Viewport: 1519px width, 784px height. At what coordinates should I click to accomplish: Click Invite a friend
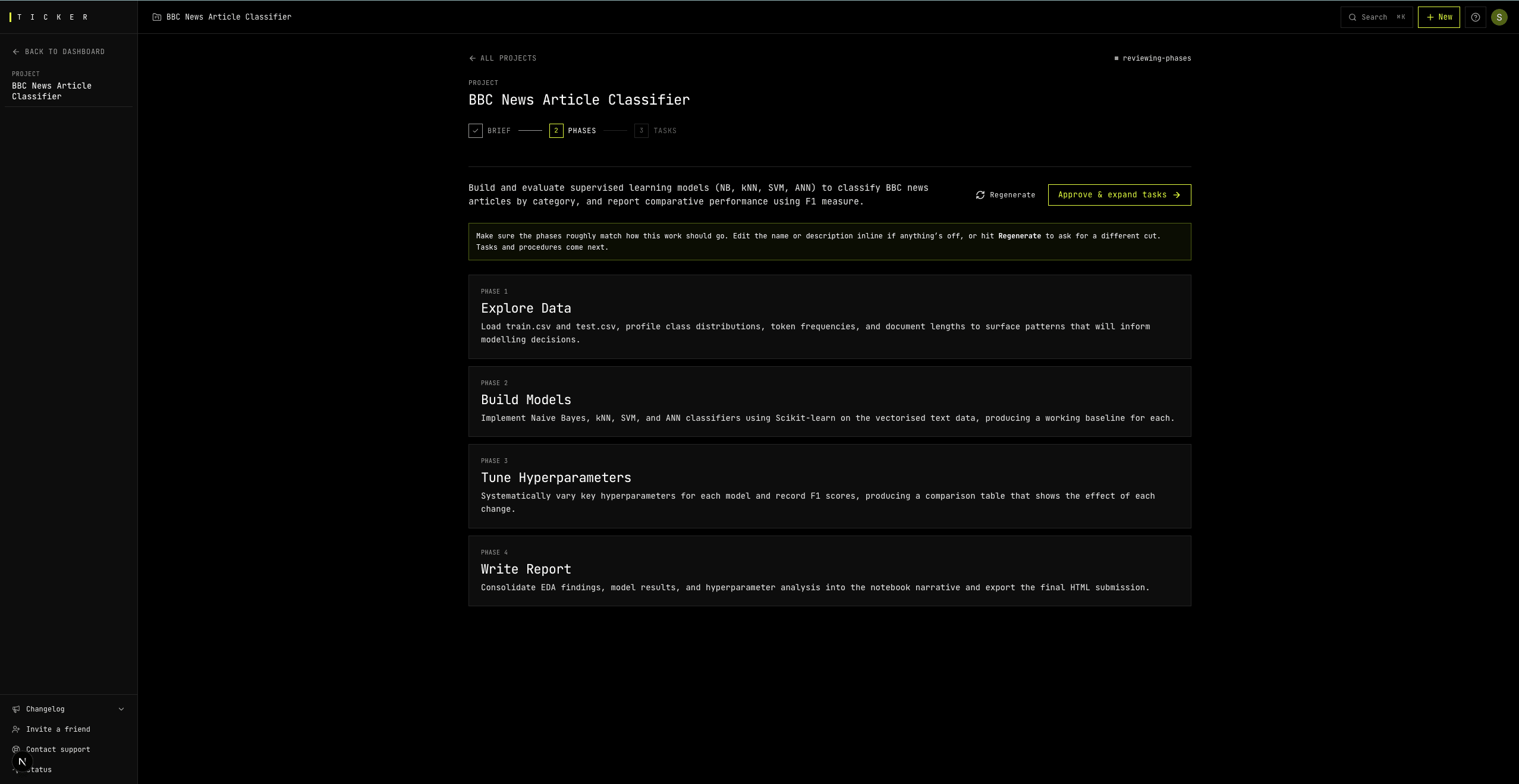tap(58, 729)
